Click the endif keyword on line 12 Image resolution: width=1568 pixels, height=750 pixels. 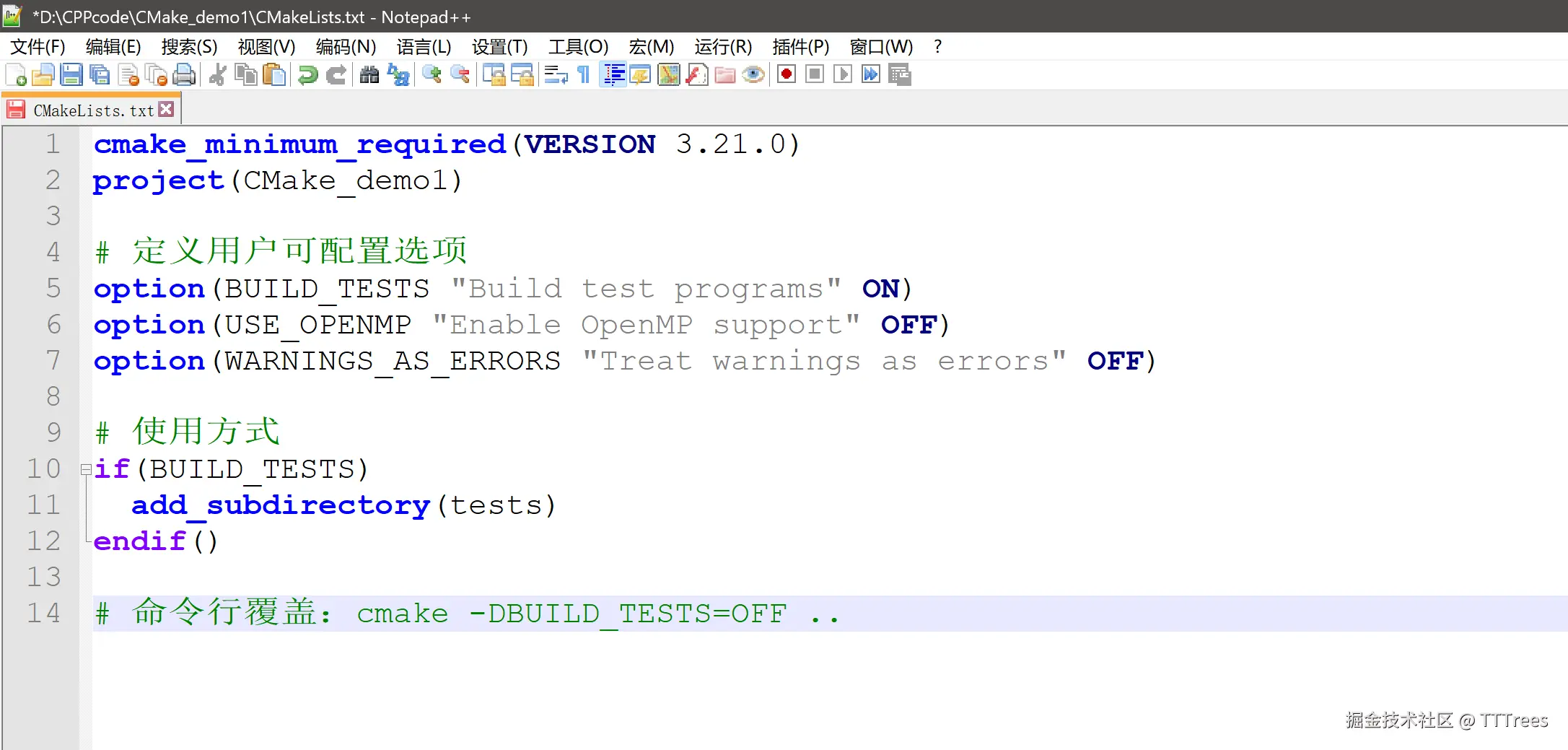[140, 541]
